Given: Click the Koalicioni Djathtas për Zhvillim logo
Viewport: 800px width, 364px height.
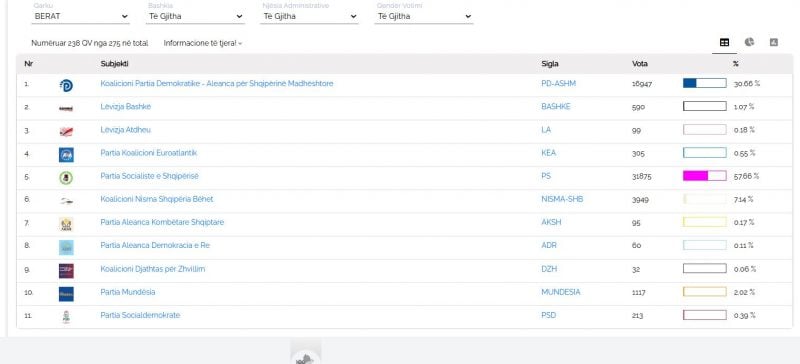Looking at the screenshot, I should pyautogui.click(x=66, y=271).
